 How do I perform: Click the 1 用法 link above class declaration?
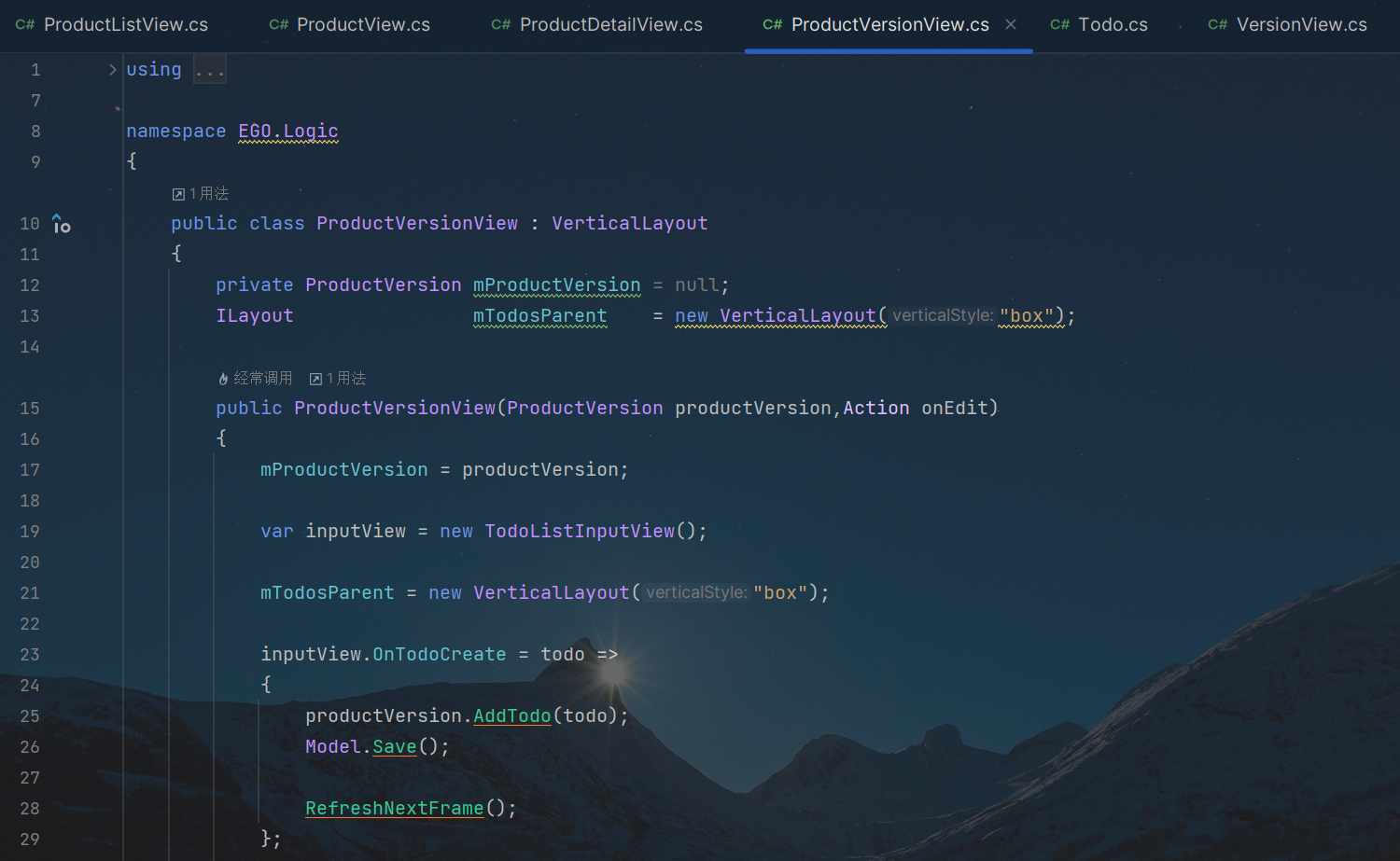tap(209, 194)
